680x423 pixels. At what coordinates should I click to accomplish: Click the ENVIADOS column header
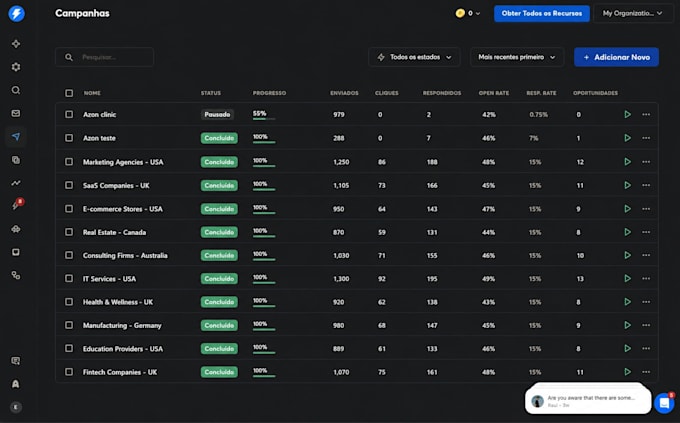[x=344, y=93]
